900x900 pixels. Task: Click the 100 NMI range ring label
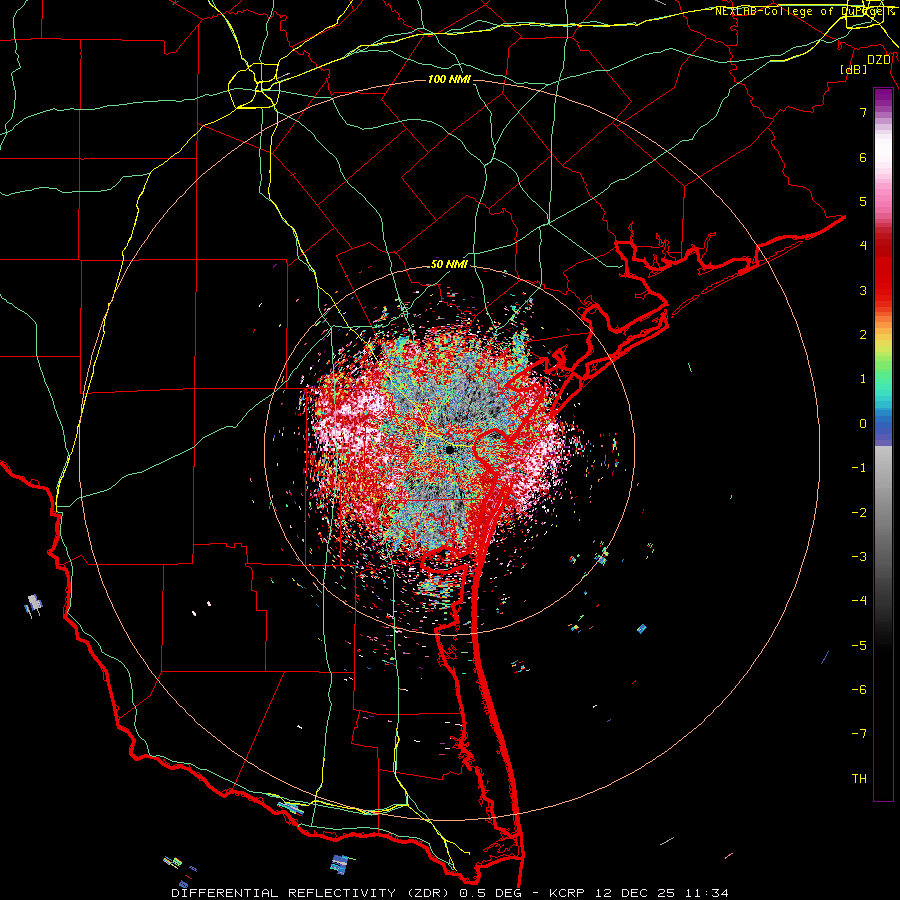[449, 79]
